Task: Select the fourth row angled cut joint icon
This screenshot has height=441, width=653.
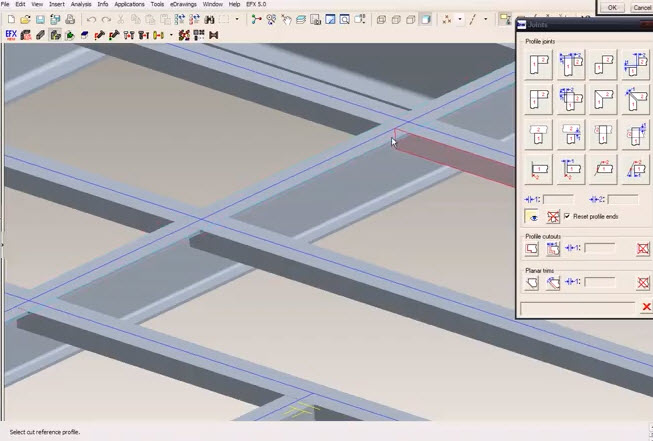Action: point(603,169)
